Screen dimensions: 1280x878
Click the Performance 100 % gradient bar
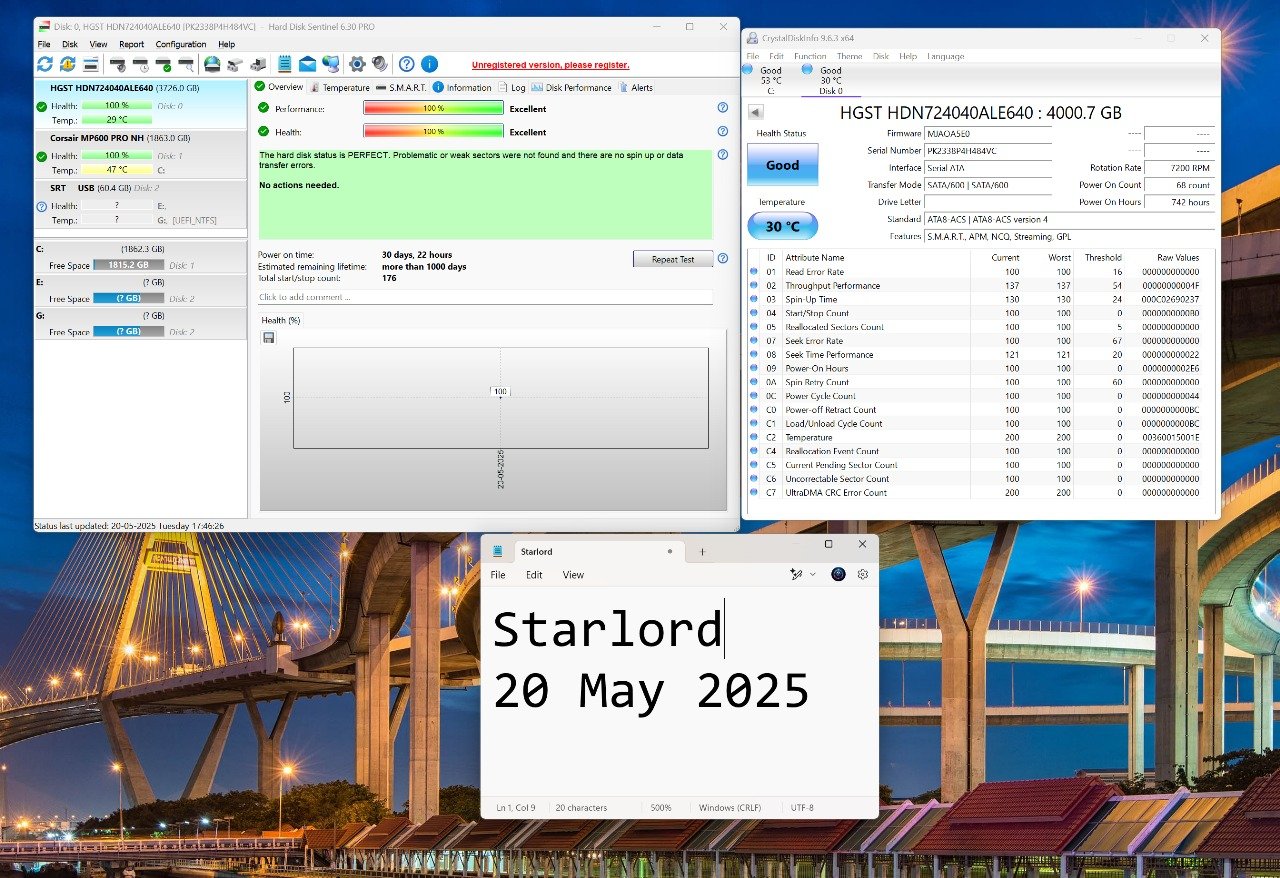pyautogui.click(x=433, y=108)
